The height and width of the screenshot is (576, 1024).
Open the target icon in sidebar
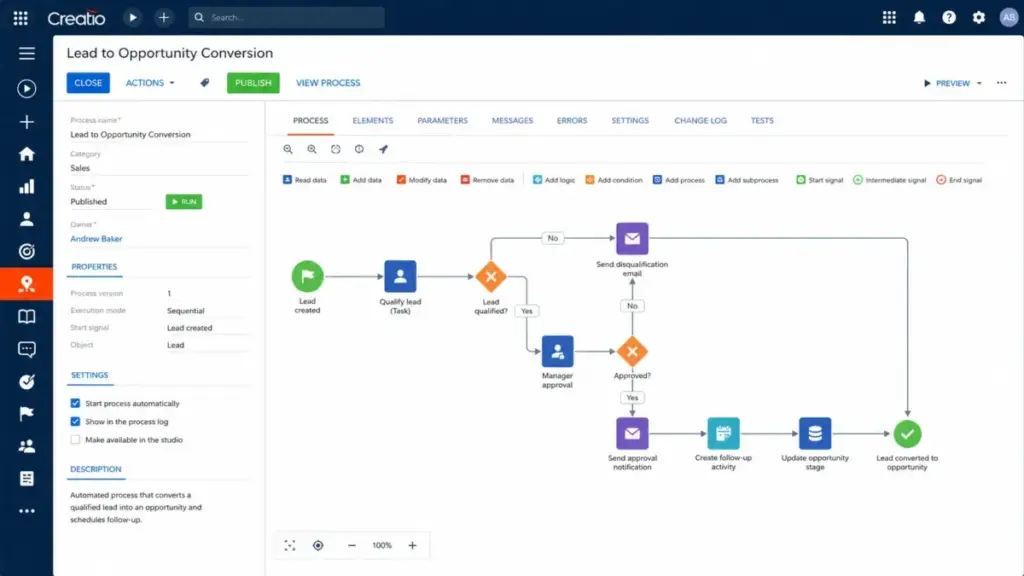(27, 251)
